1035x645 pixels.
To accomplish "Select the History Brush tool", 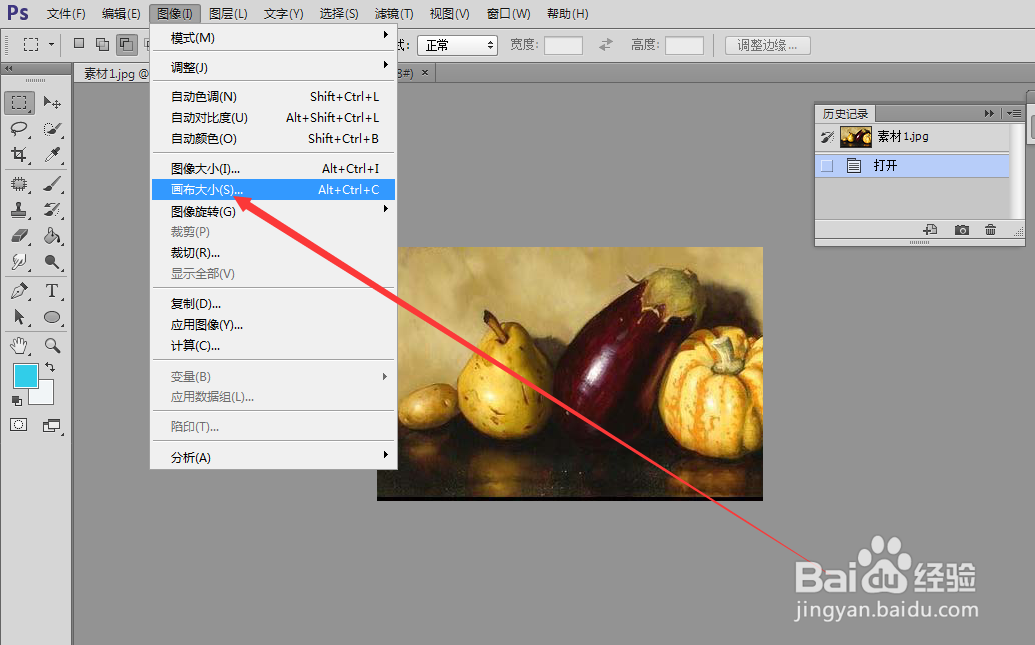I will [x=52, y=210].
